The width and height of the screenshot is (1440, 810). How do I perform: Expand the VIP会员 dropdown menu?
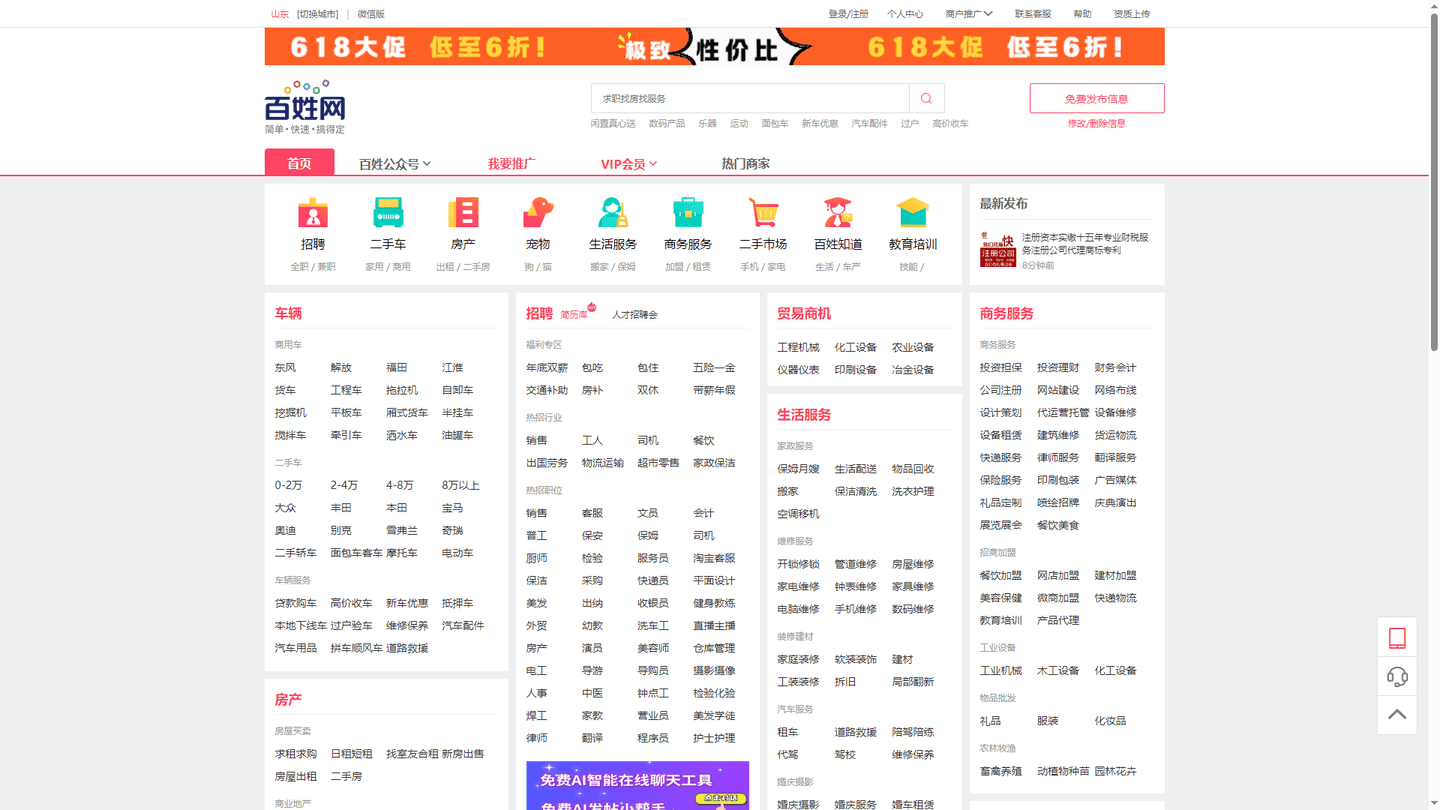(629, 164)
